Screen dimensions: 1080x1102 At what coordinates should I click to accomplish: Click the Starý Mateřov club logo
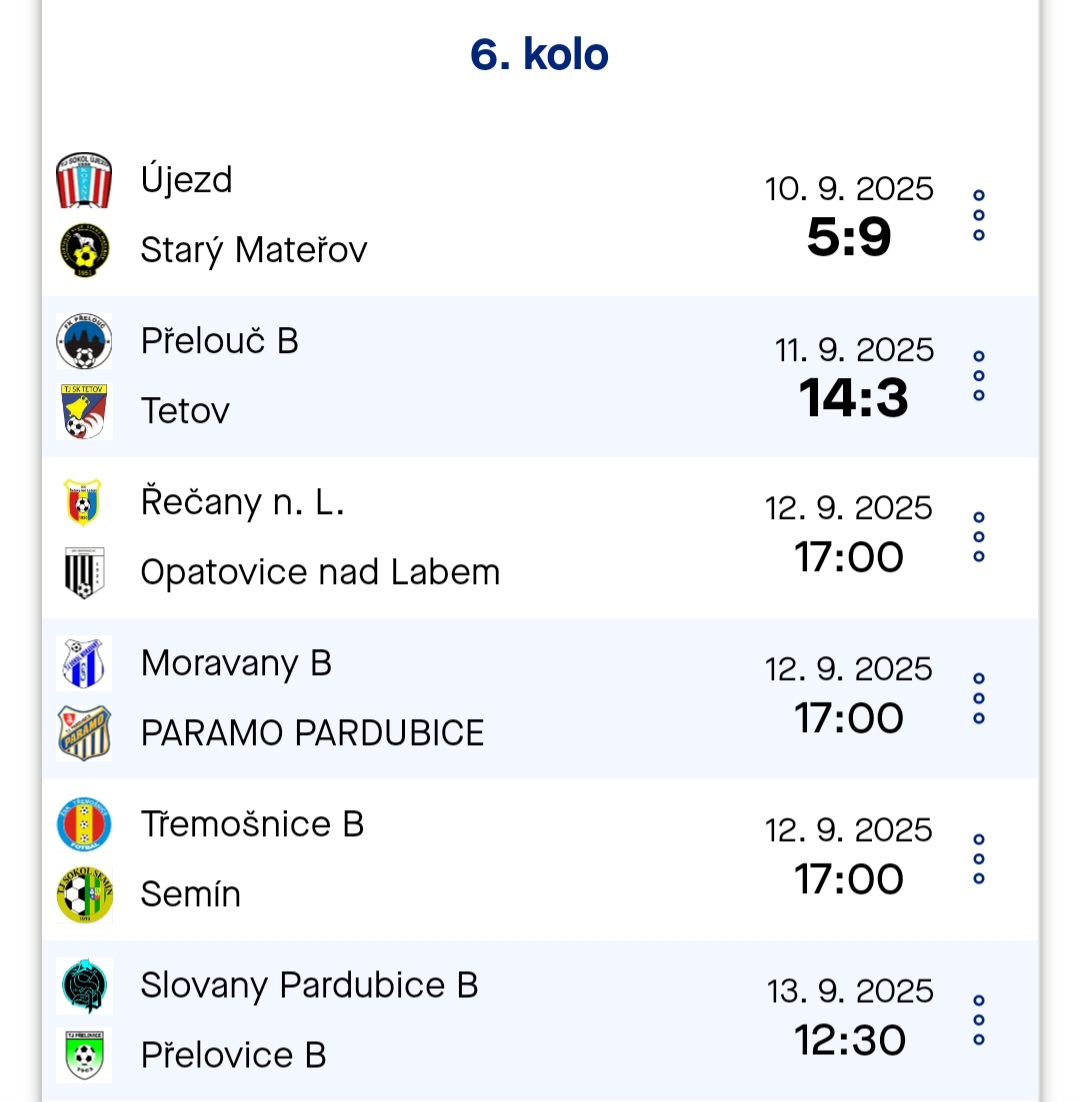84,249
